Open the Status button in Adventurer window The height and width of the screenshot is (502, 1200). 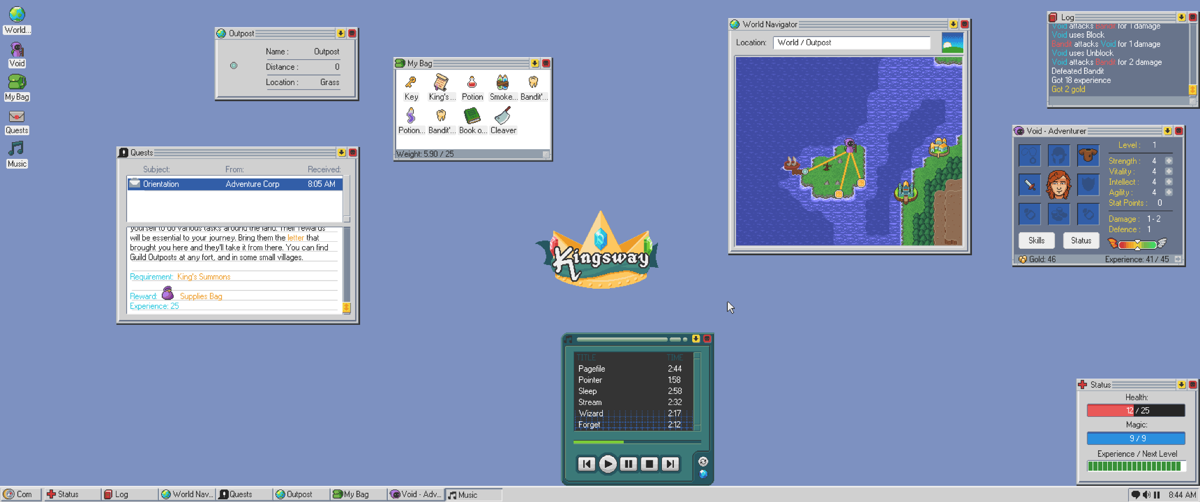(1081, 240)
